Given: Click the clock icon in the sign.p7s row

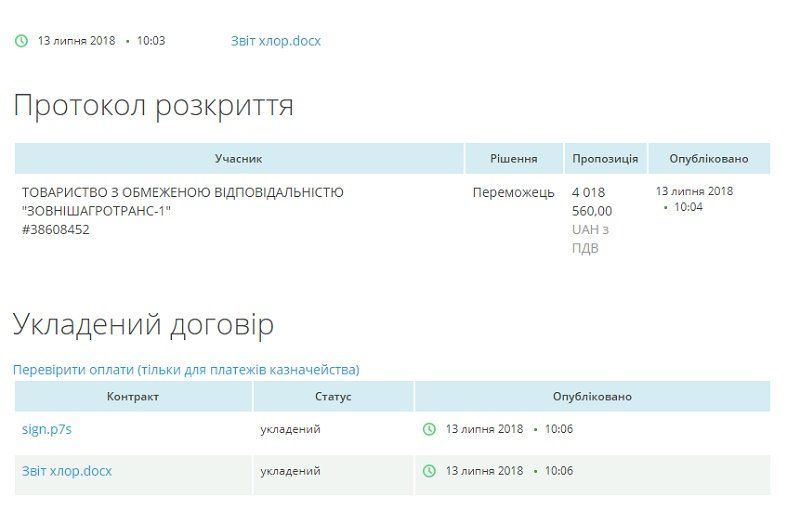Looking at the screenshot, I should point(430,429).
